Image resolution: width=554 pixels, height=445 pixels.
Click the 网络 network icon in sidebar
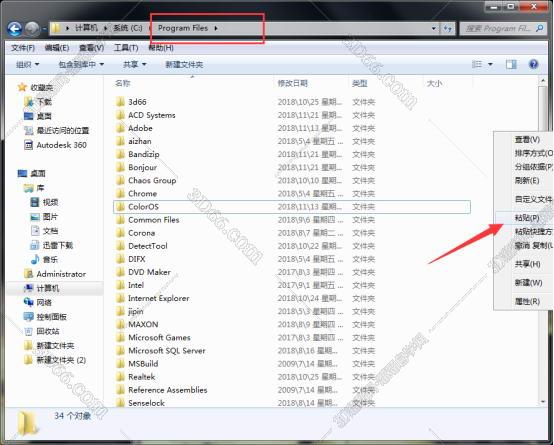pyautogui.click(x=29, y=302)
